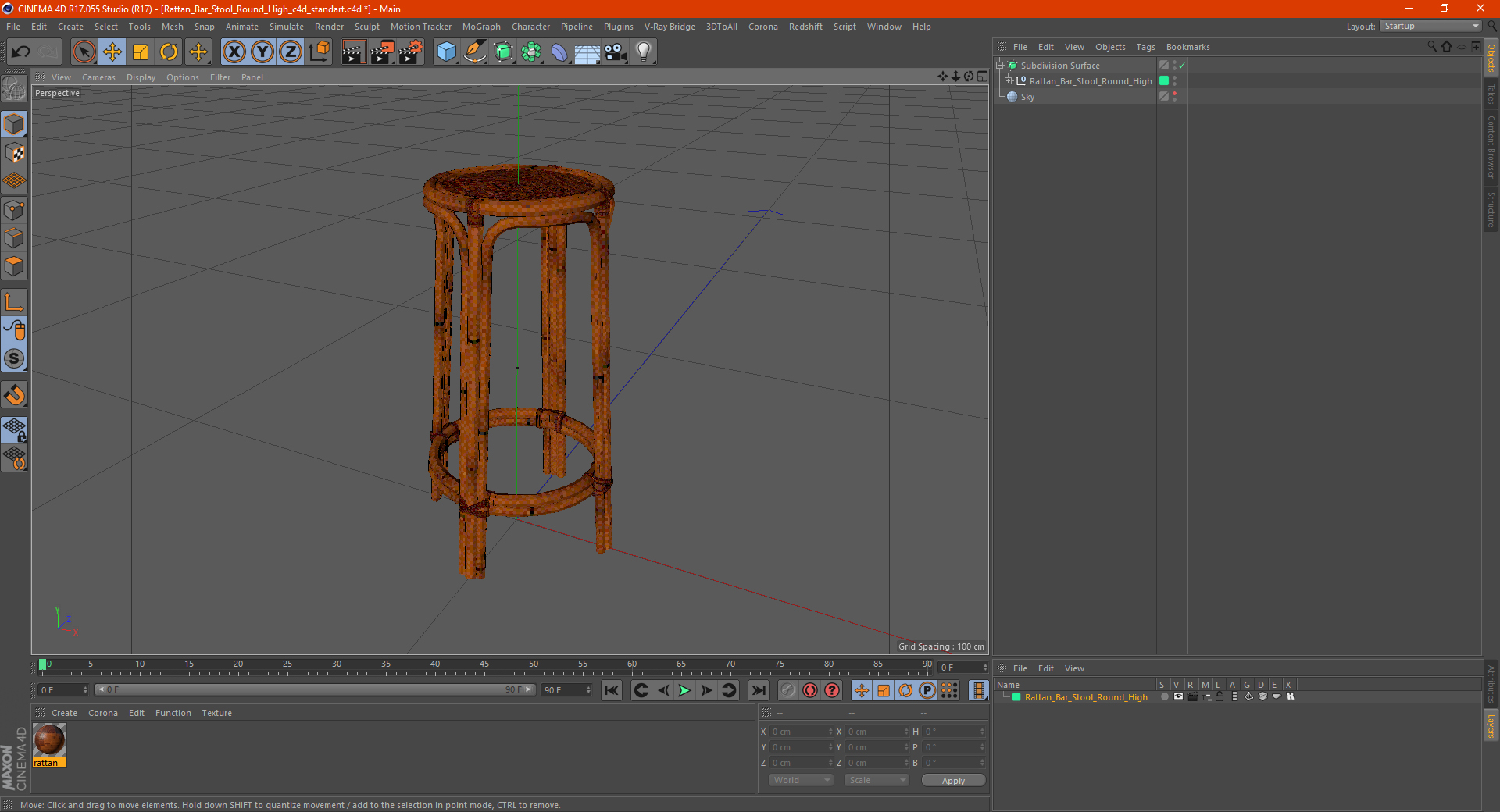This screenshot has width=1500, height=812.
Task: Select the rattan material thumbnail
Action: click(x=49, y=739)
